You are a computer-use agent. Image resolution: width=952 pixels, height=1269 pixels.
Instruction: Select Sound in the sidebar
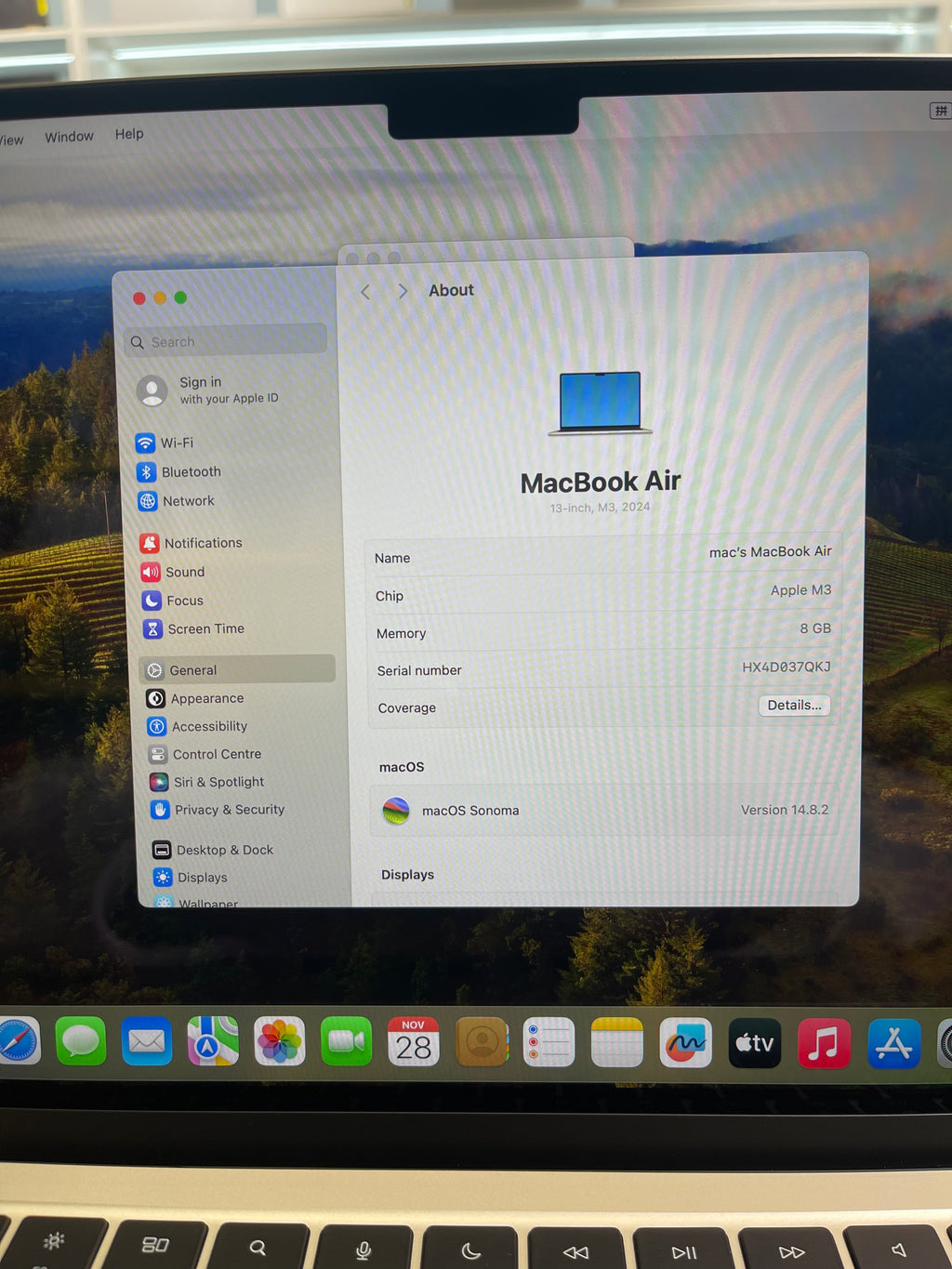pos(174,572)
